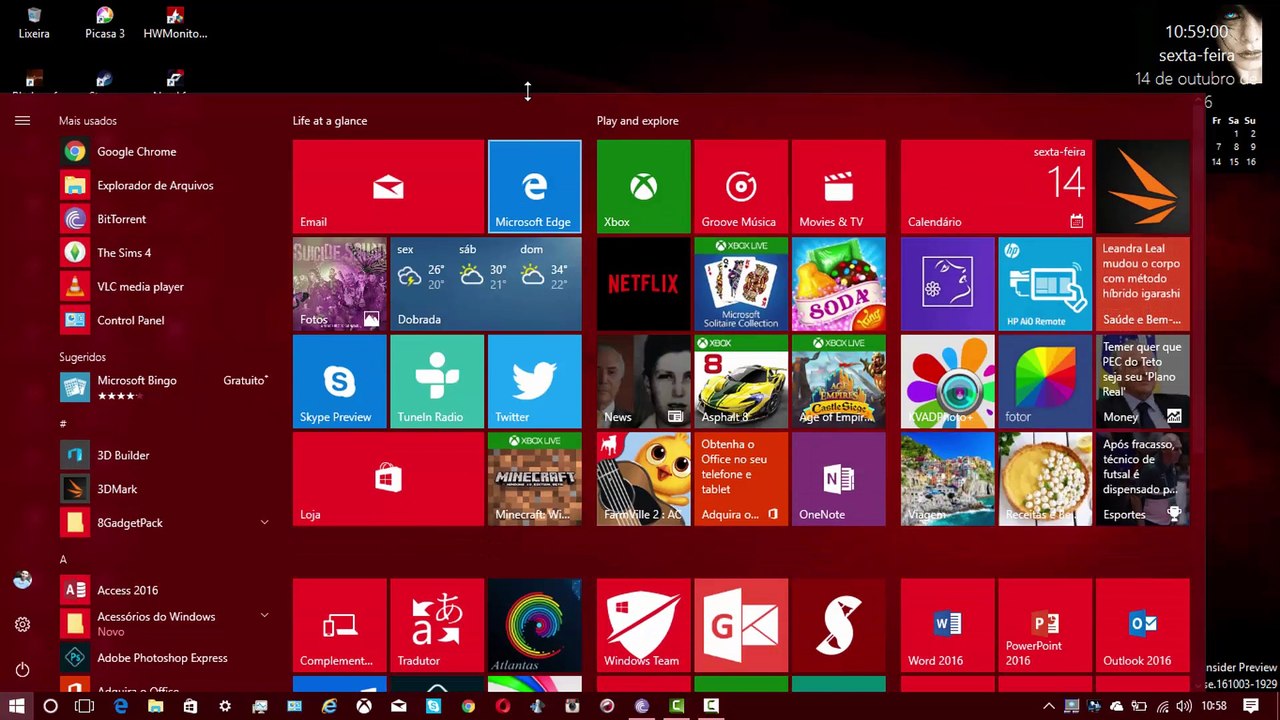Open the Netflix tile

click(644, 284)
